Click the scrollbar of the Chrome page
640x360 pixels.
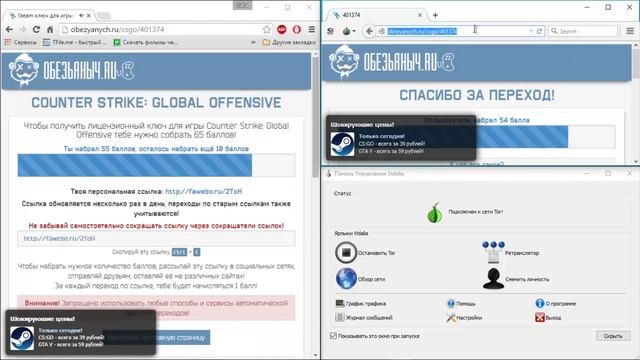pyautogui.click(x=315, y=118)
